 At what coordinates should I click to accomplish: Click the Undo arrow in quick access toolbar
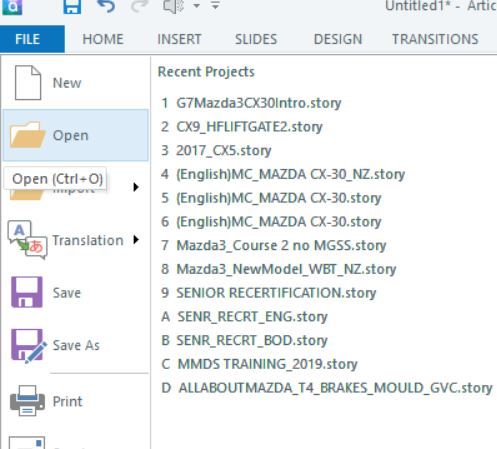tap(106, 6)
